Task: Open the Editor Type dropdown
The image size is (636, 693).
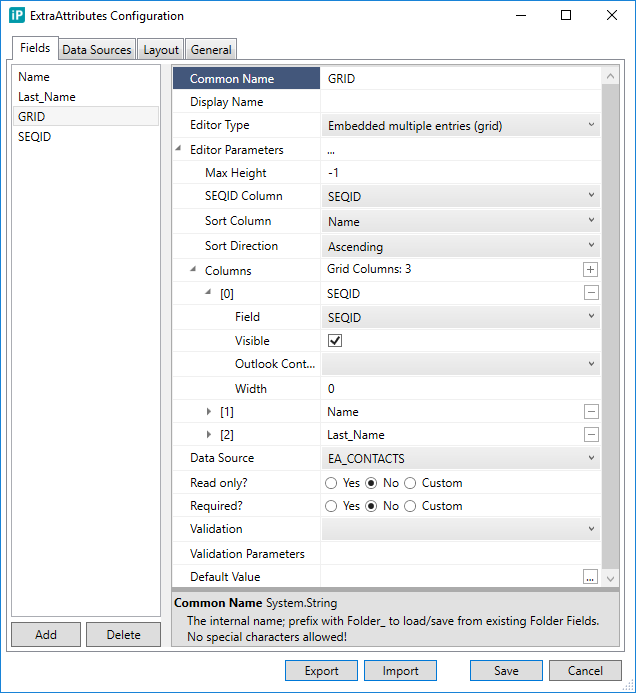Action: pyautogui.click(x=461, y=126)
